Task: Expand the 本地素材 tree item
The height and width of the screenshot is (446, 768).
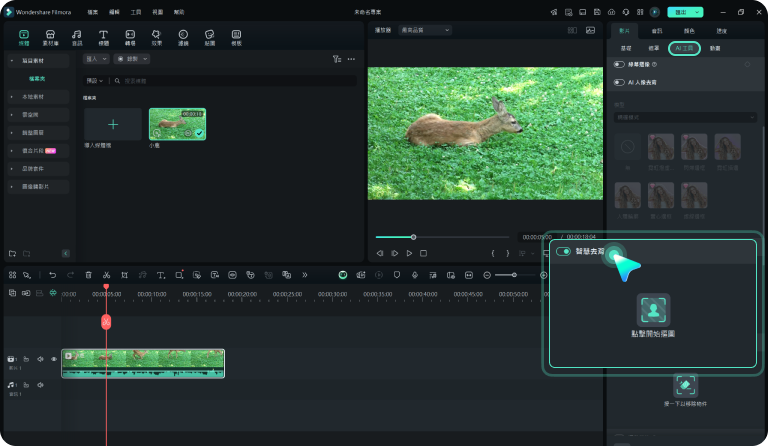Action: (12, 97)
